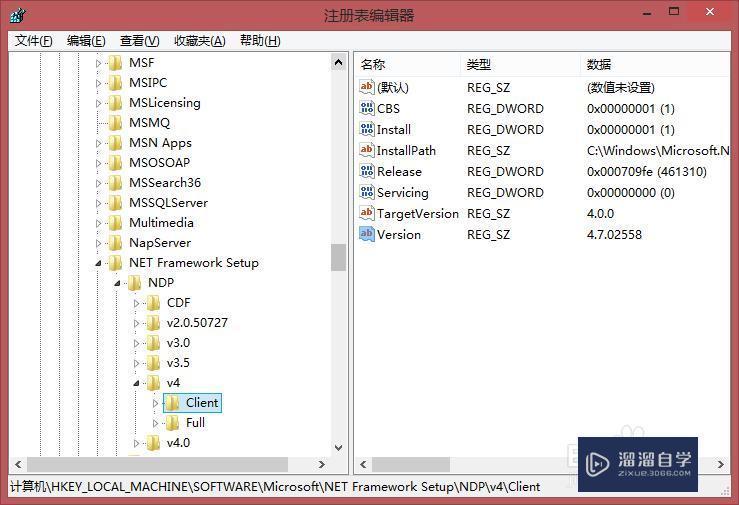739x505 pixels.
Task: Select the NET Framework Setup folder icon
Action: 115,263
